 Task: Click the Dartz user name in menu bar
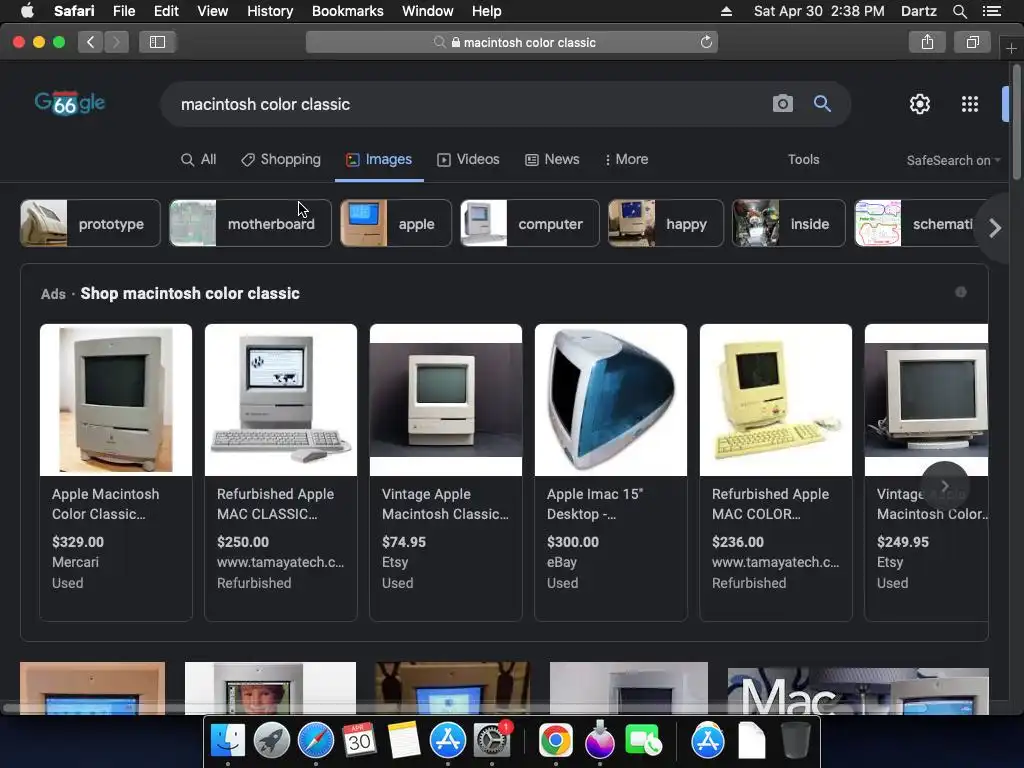tap(918, 11)
